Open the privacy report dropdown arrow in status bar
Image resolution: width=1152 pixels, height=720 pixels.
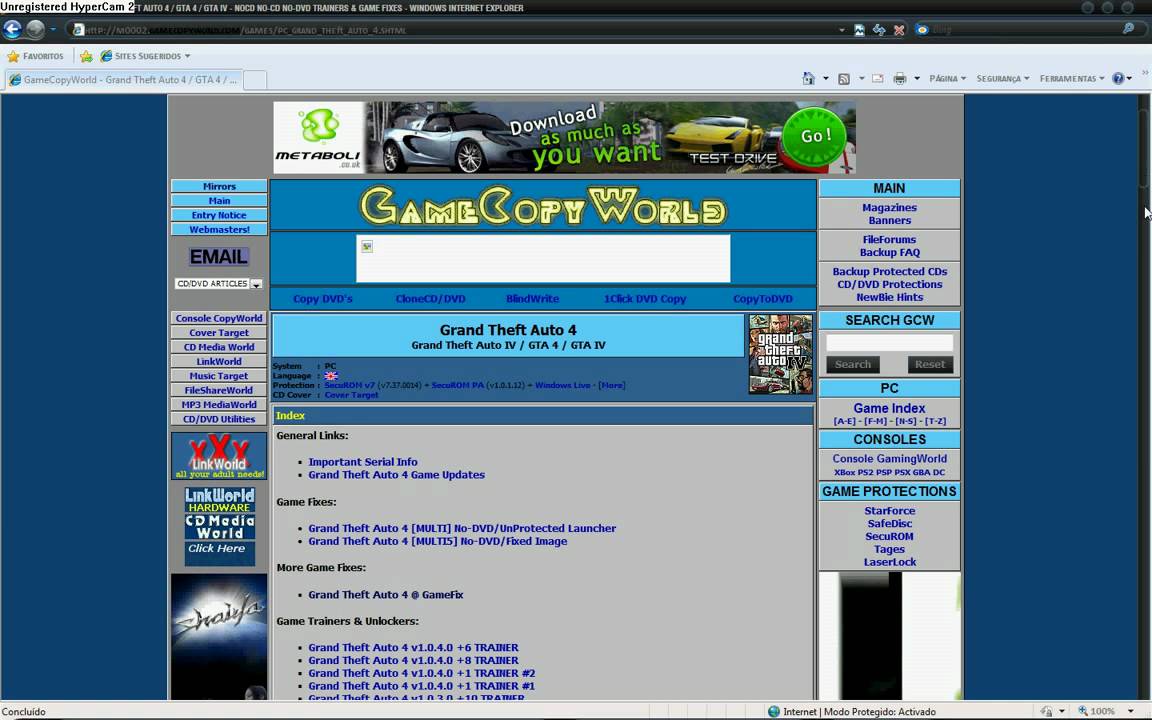click(1062, 711)
